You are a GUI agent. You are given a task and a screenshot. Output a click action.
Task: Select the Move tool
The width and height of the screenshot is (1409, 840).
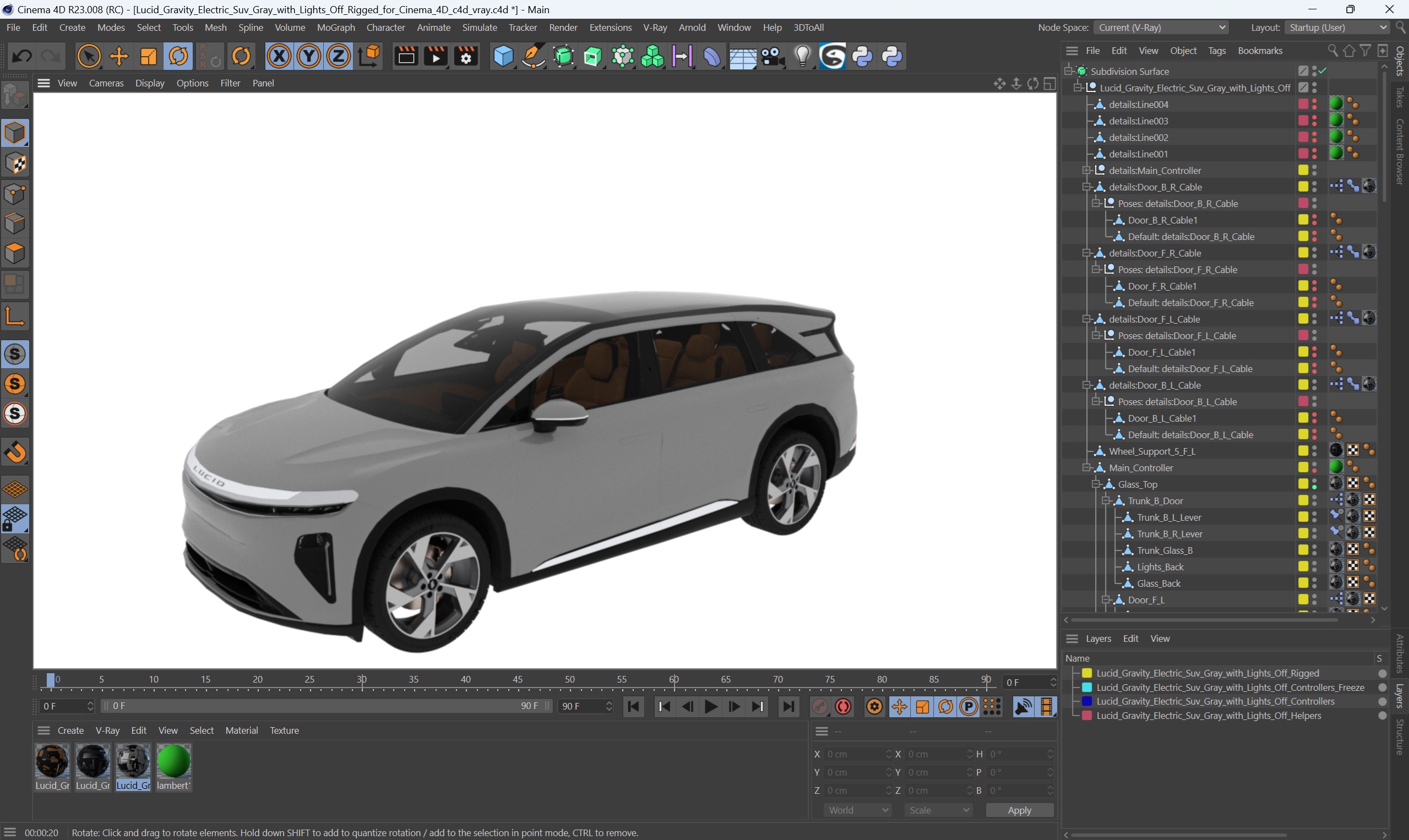(x=119, y=56)
